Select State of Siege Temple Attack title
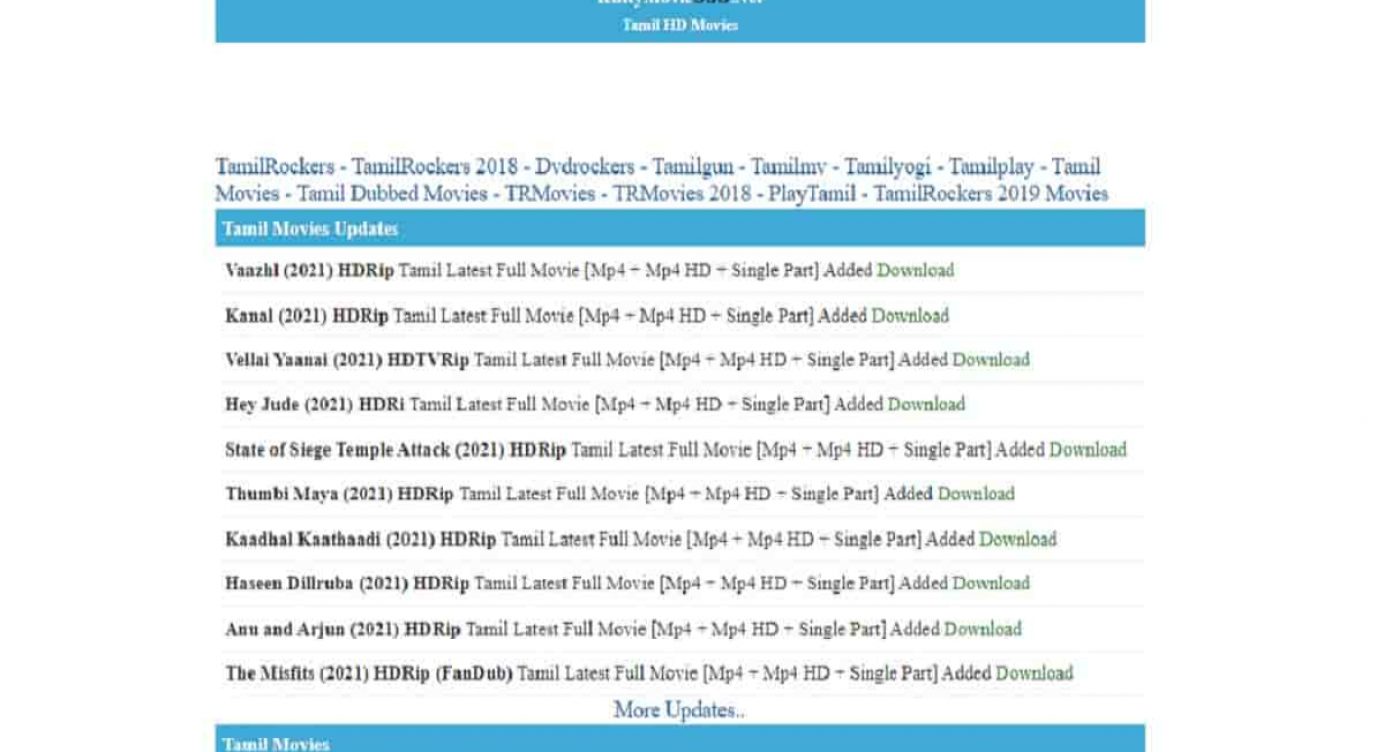Viewport: 1384px width, 752px height. [x=395, y=450]
